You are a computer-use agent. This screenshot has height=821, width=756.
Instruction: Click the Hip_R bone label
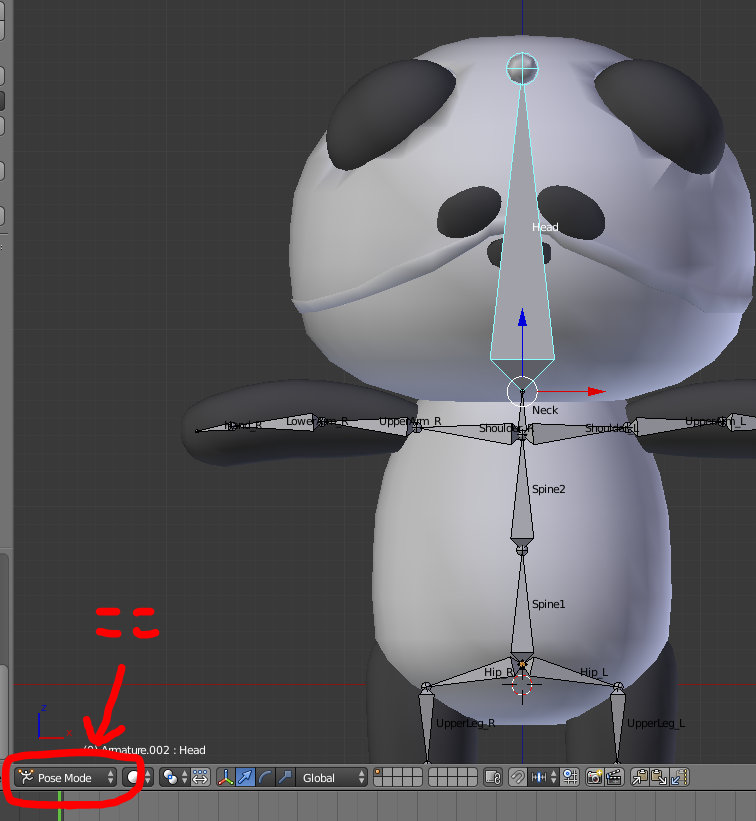(498, 672)
